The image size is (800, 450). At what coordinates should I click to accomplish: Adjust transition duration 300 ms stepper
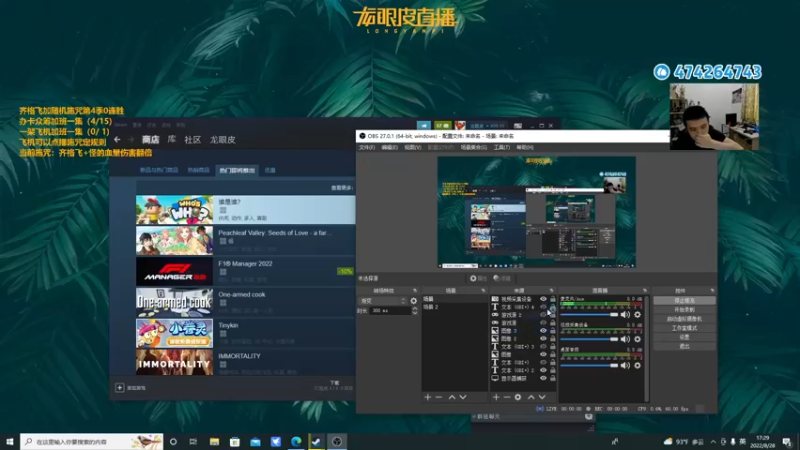(x=415, y=310)
